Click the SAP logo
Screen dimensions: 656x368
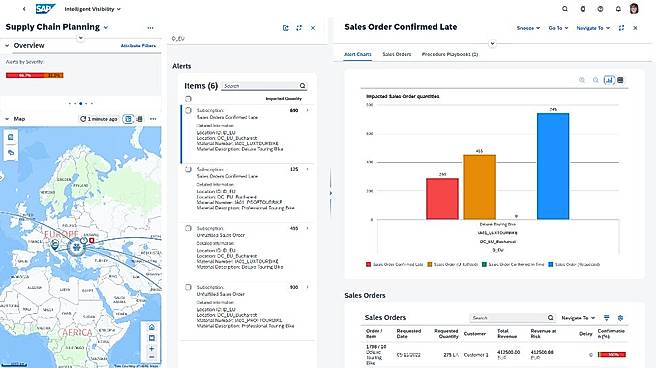click(x=45, y=8)
